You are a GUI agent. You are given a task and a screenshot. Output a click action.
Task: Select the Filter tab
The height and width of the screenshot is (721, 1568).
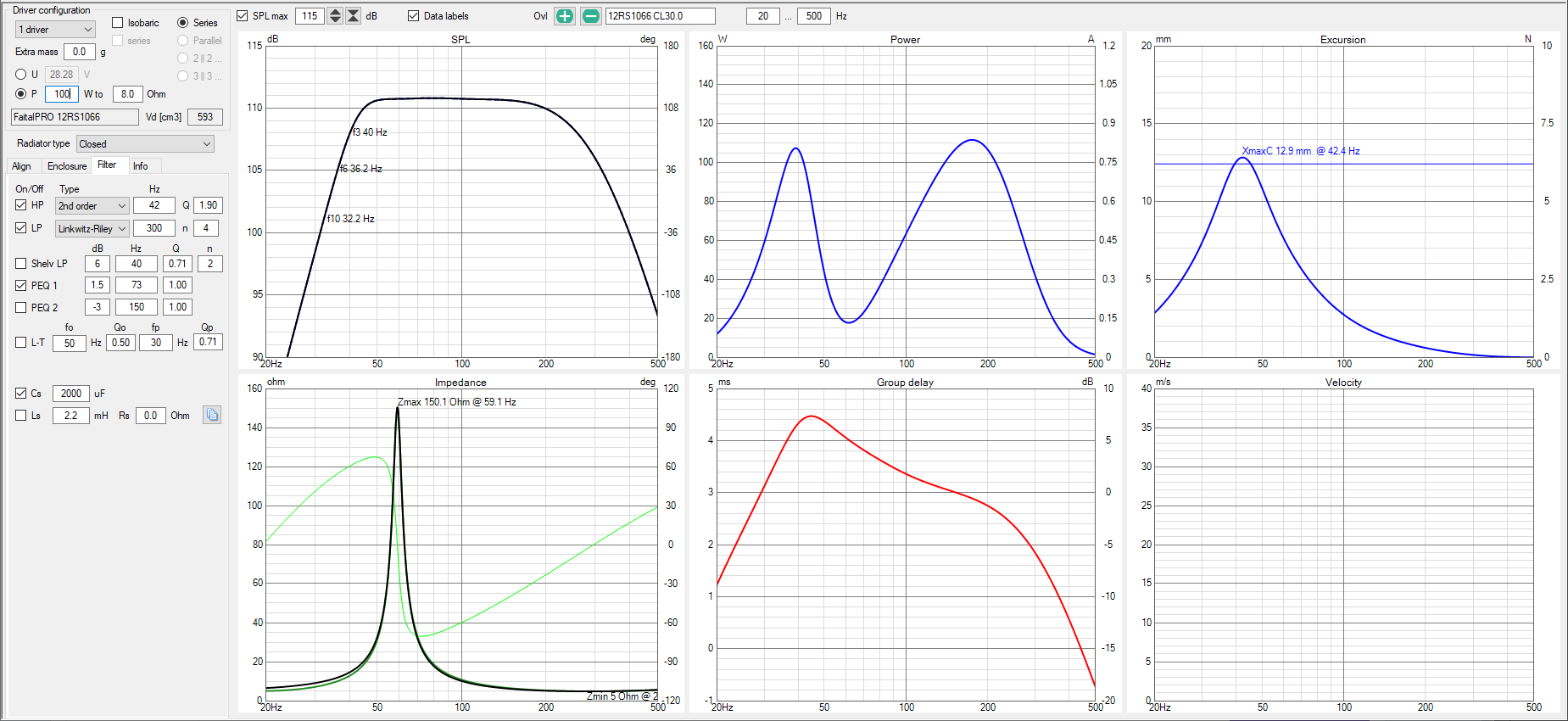pyautogui.click(x=108, y=165)
